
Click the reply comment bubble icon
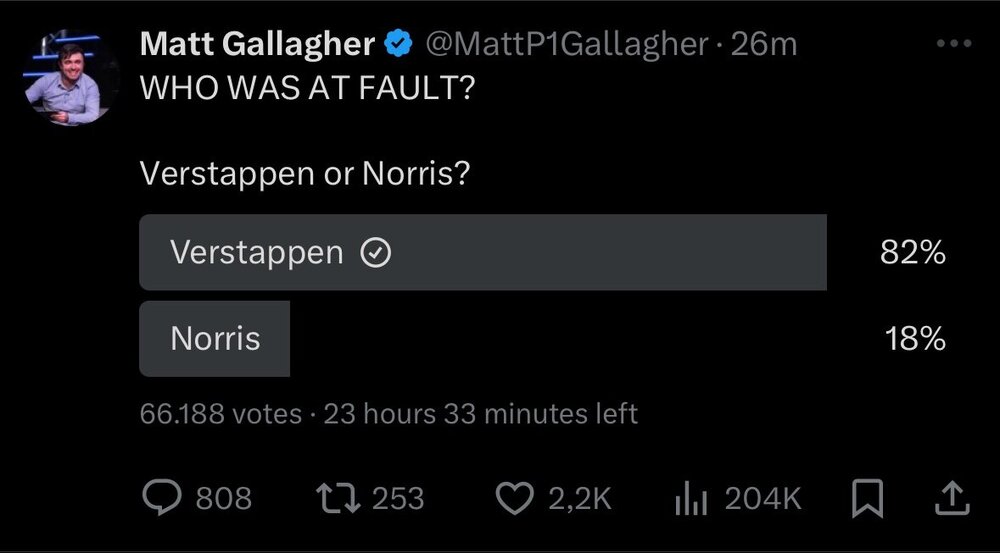pos(161,499)
